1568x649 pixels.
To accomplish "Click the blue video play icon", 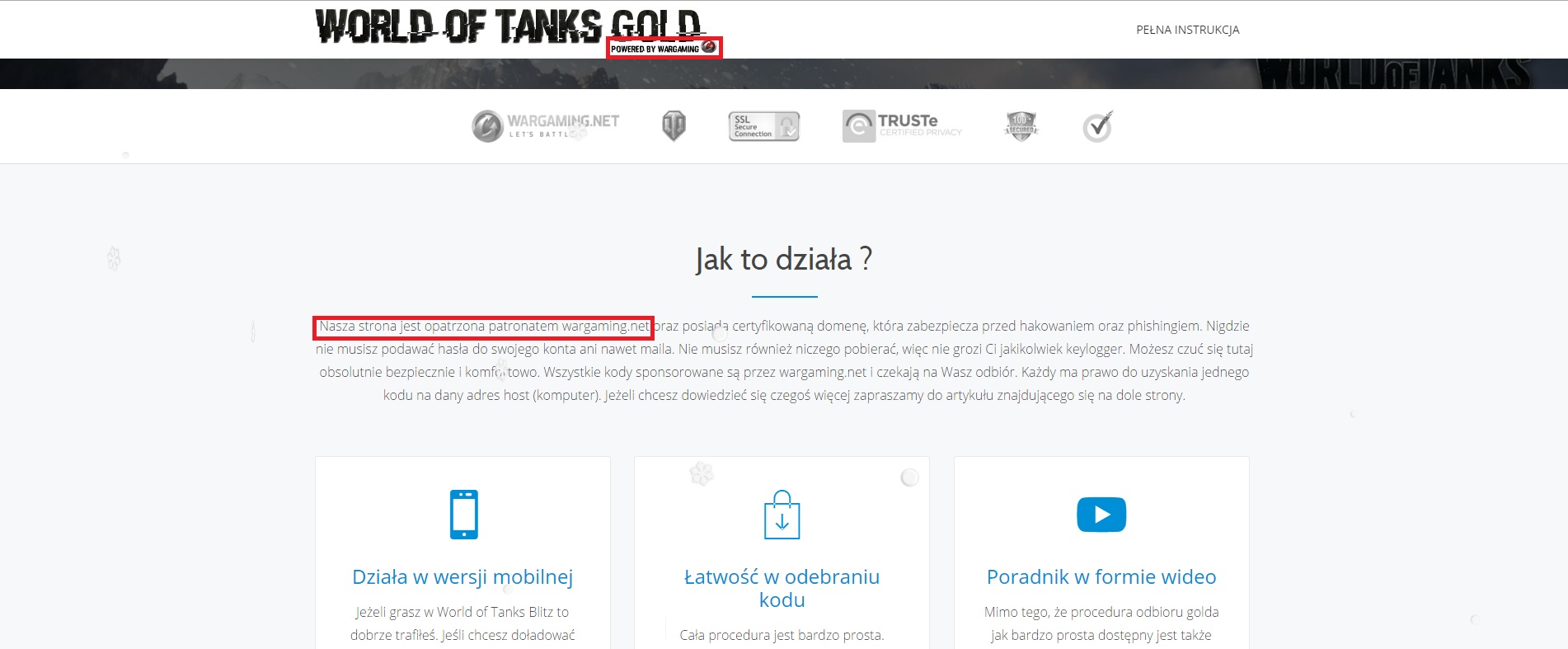I will tap(1101, 515).
